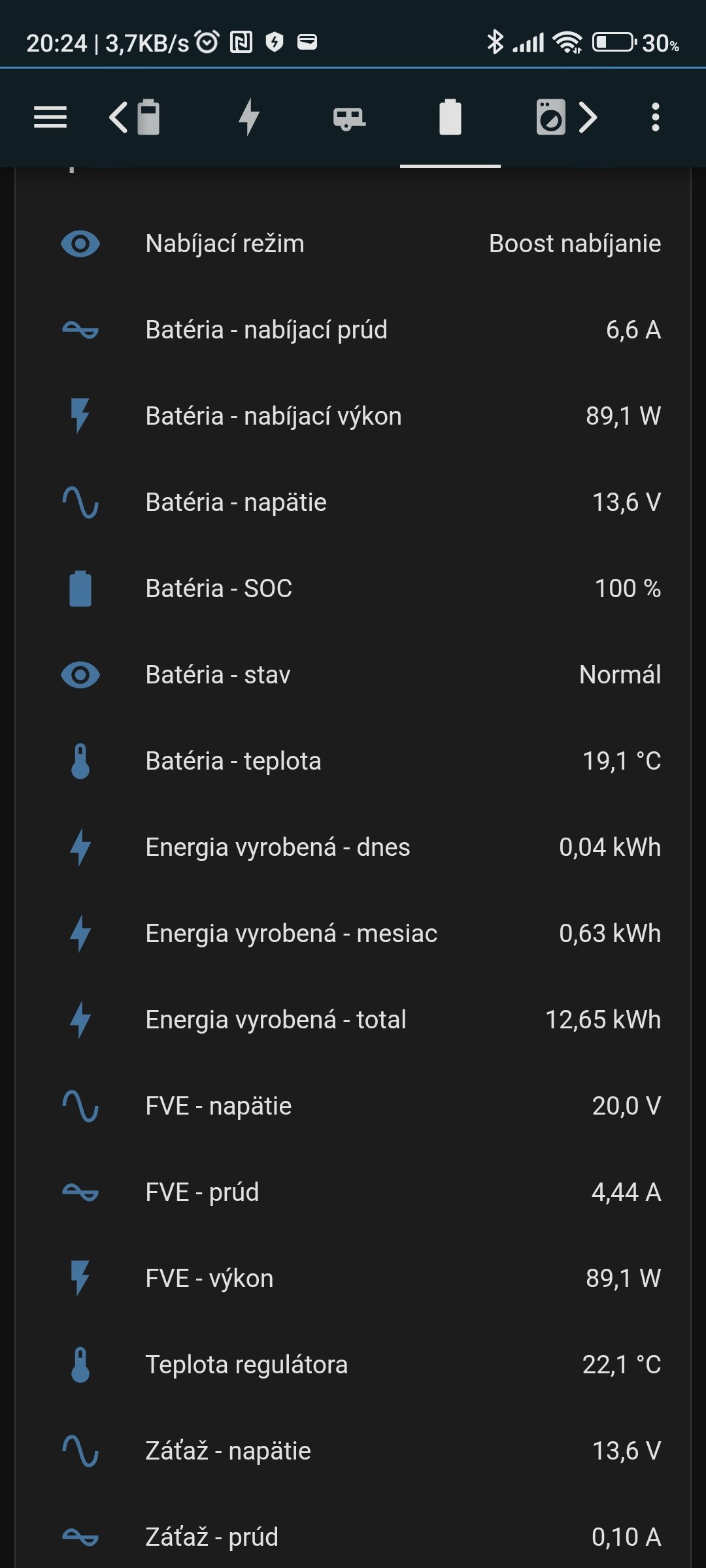706x1568 pixels.
Task: Click the thermometer icon for Batéria teplota
Action: pyautogui.click(x=80, y=761)
